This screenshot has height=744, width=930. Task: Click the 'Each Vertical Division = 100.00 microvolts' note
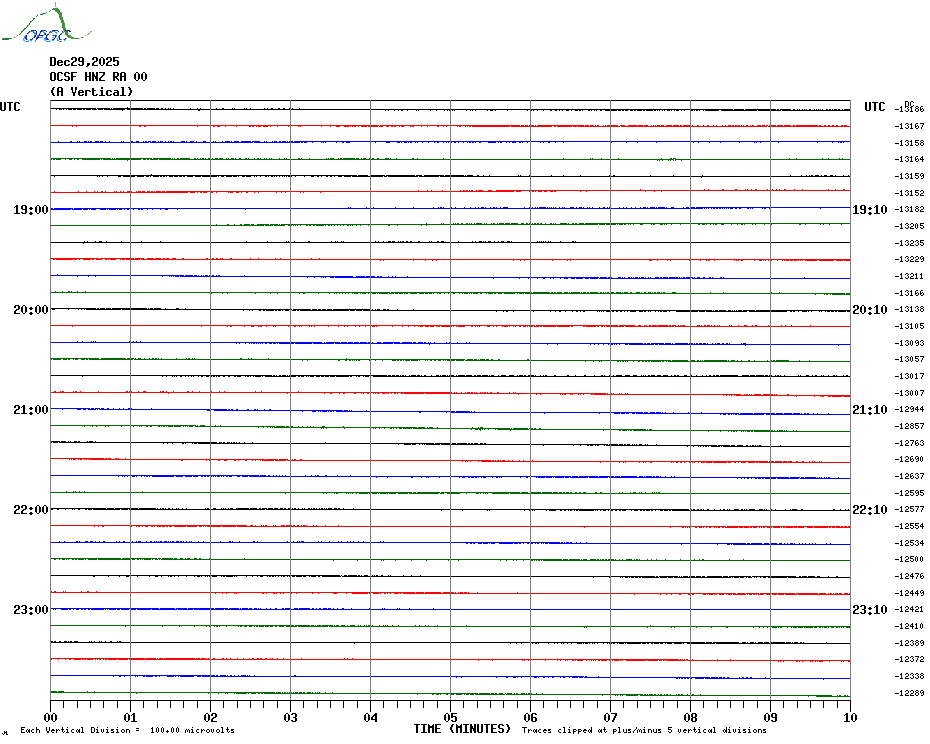128,730
